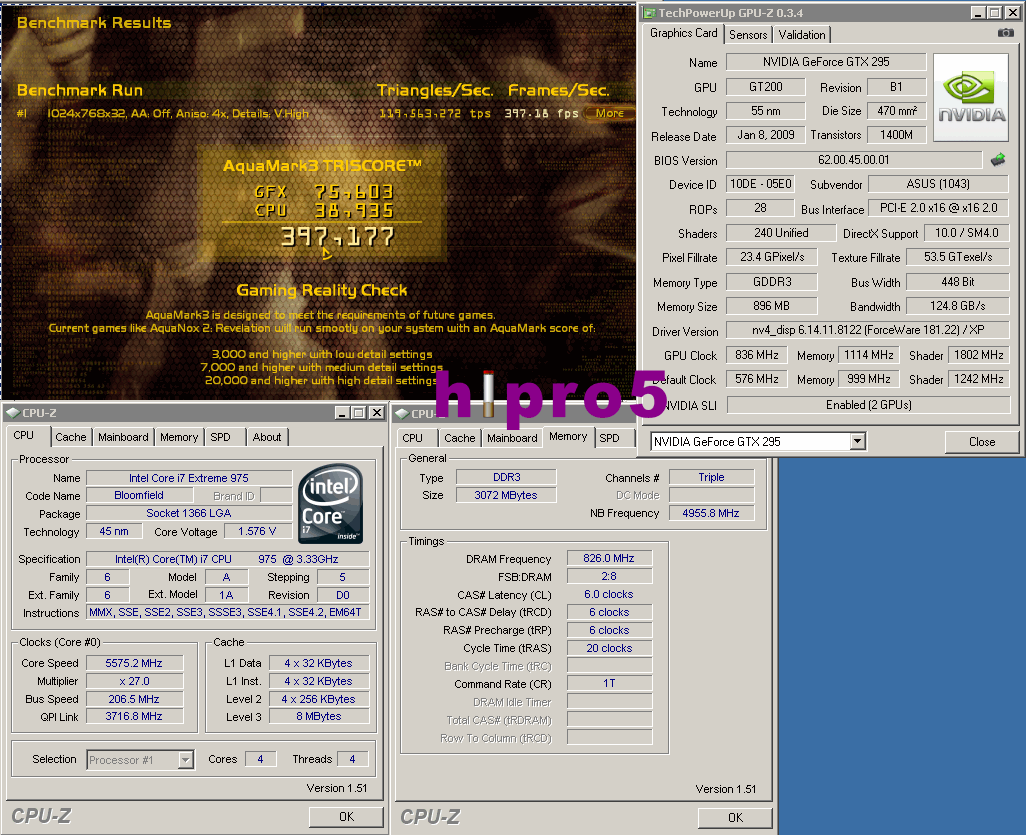Click the left CPU-Z title bar icon
Screen dimensions: 1026x835
12,413
